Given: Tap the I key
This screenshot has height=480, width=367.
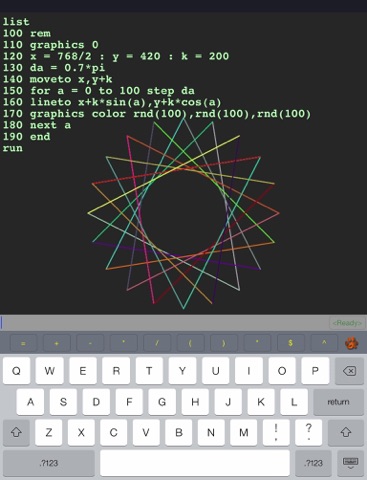Looking at the screenshot, I should [249, 371].
